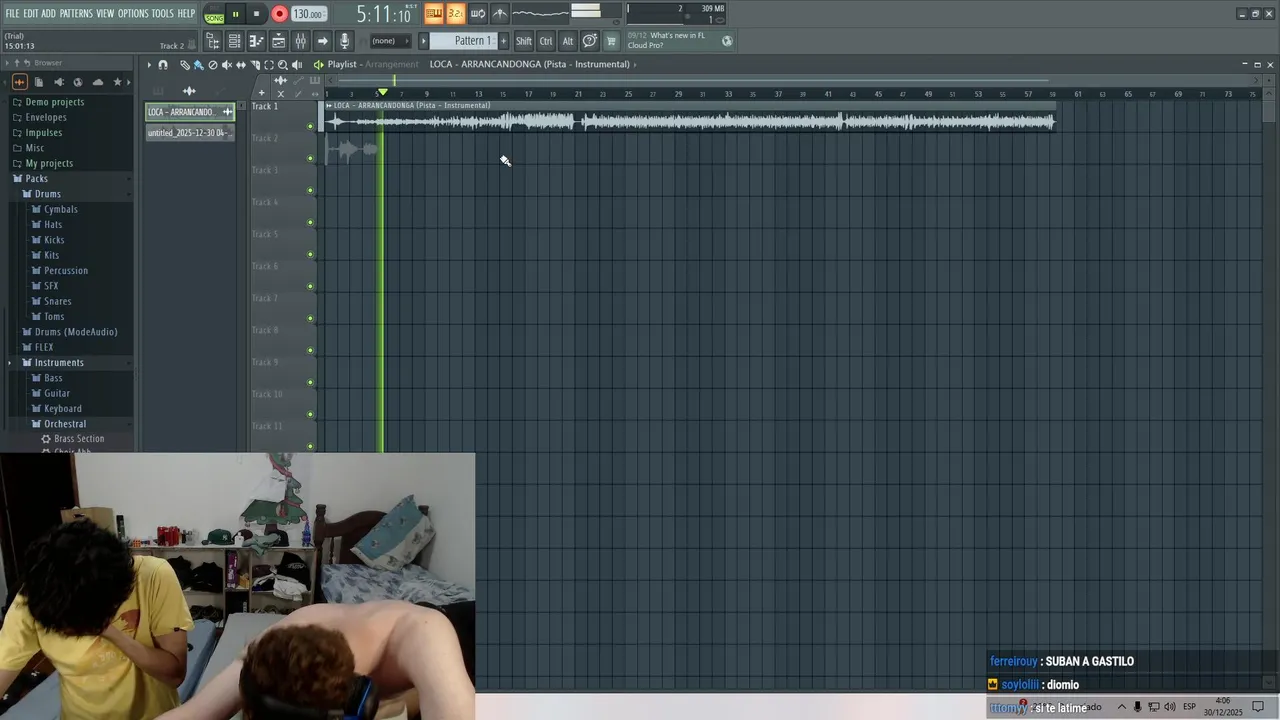Select the Slip tool in playlist

click(x=240, y=64)
